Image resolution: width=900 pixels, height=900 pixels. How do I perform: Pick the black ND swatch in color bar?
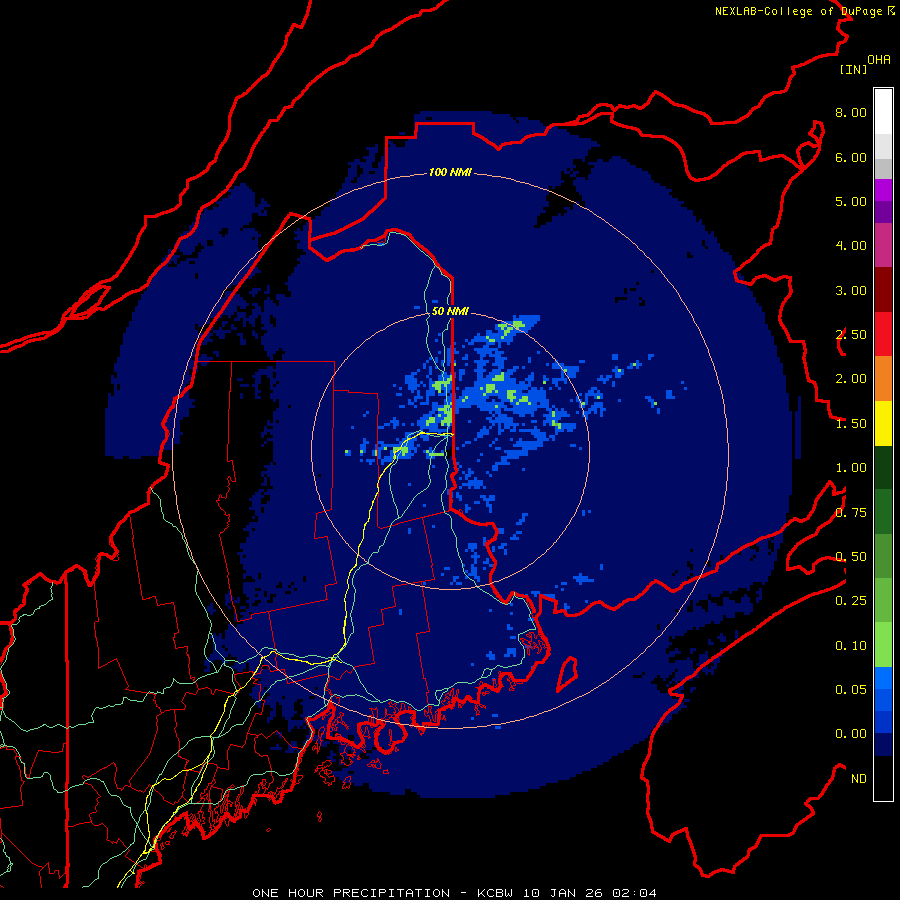[x=883, y=778]
